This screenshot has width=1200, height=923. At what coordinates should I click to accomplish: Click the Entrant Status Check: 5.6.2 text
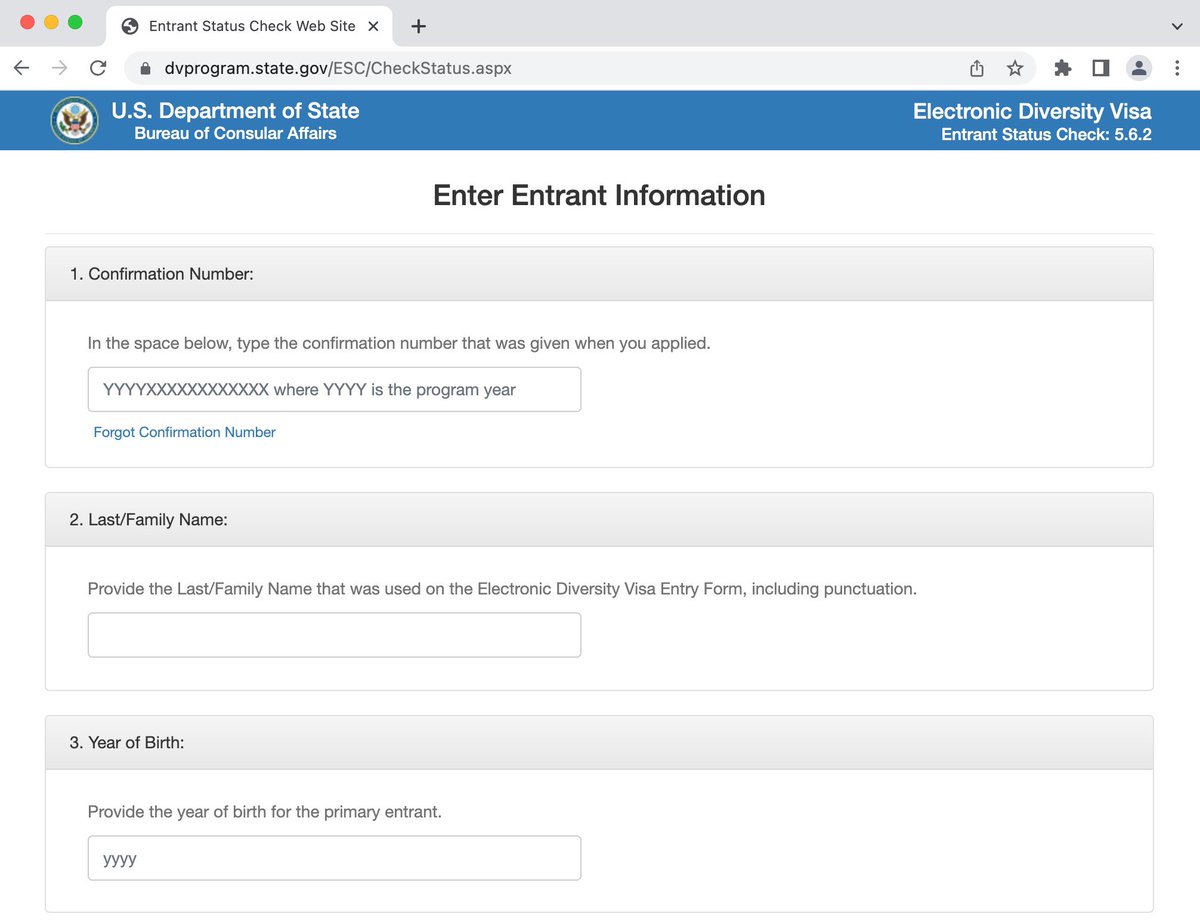pos(1046,134)
